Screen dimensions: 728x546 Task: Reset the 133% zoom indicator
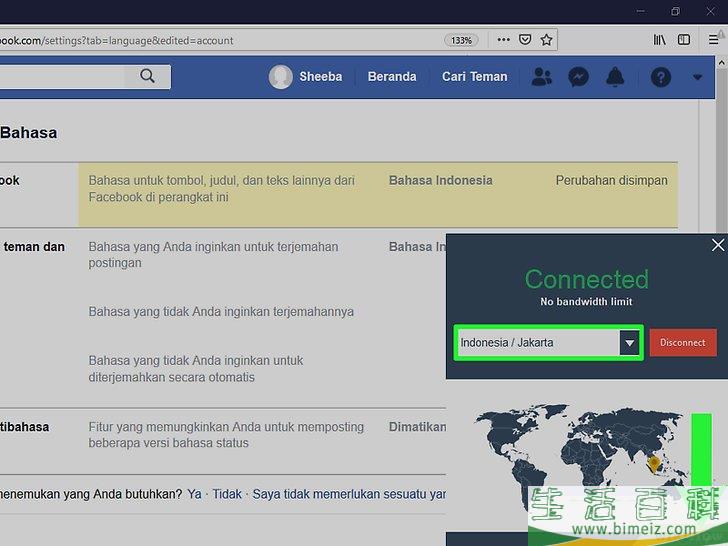(462, 40)
